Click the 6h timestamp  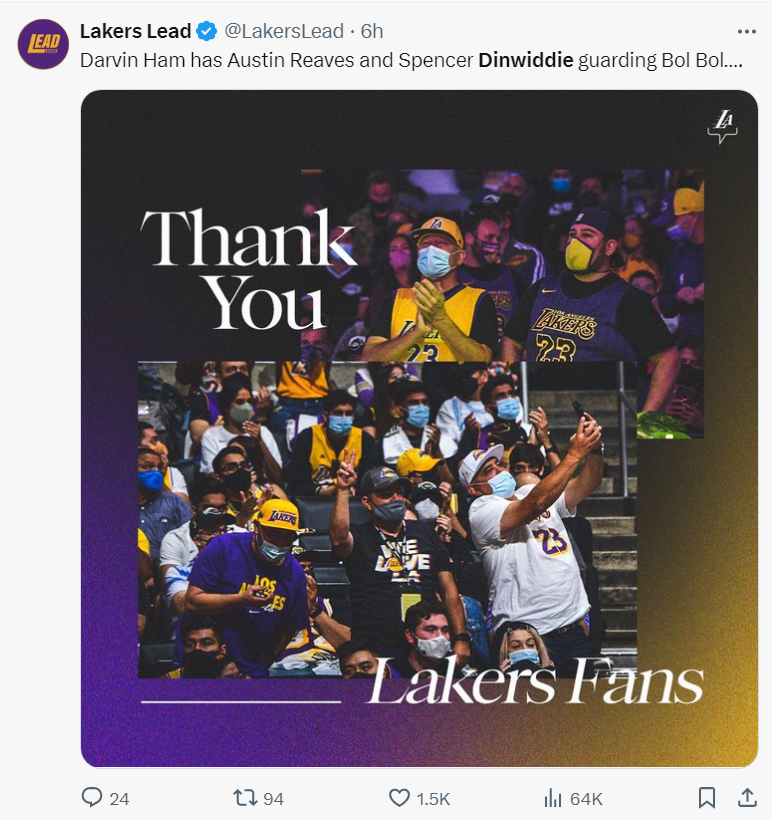click(x=372, y=31)
